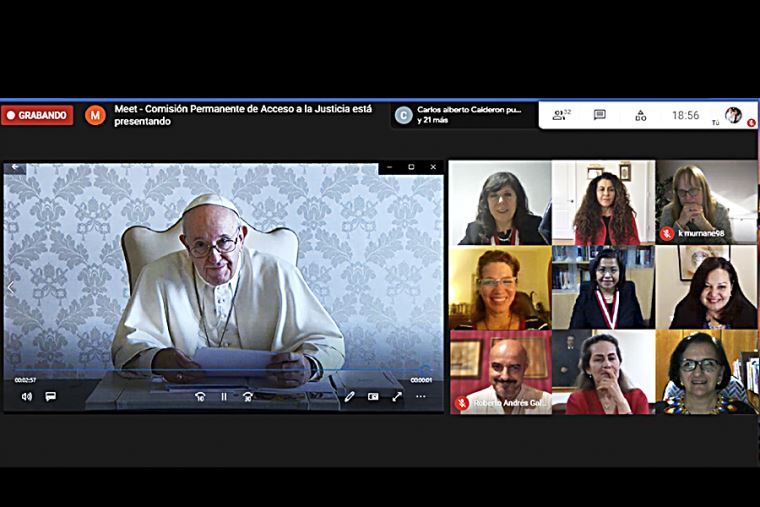
Task: Click the red GRABANDO recording indicator
Action: 37,115
